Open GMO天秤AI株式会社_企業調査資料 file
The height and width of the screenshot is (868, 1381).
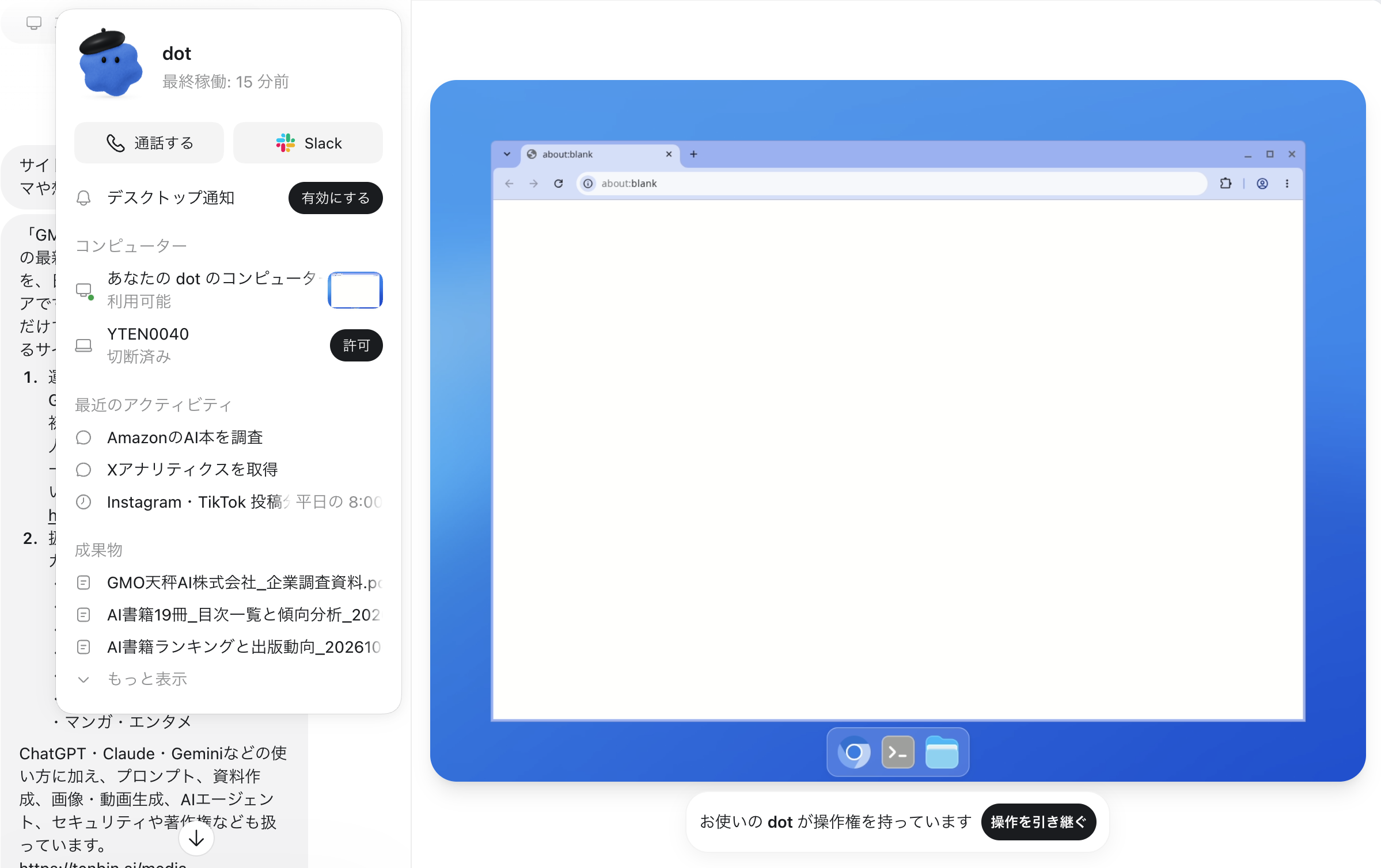pyautogui.click(x=229, y=583)
